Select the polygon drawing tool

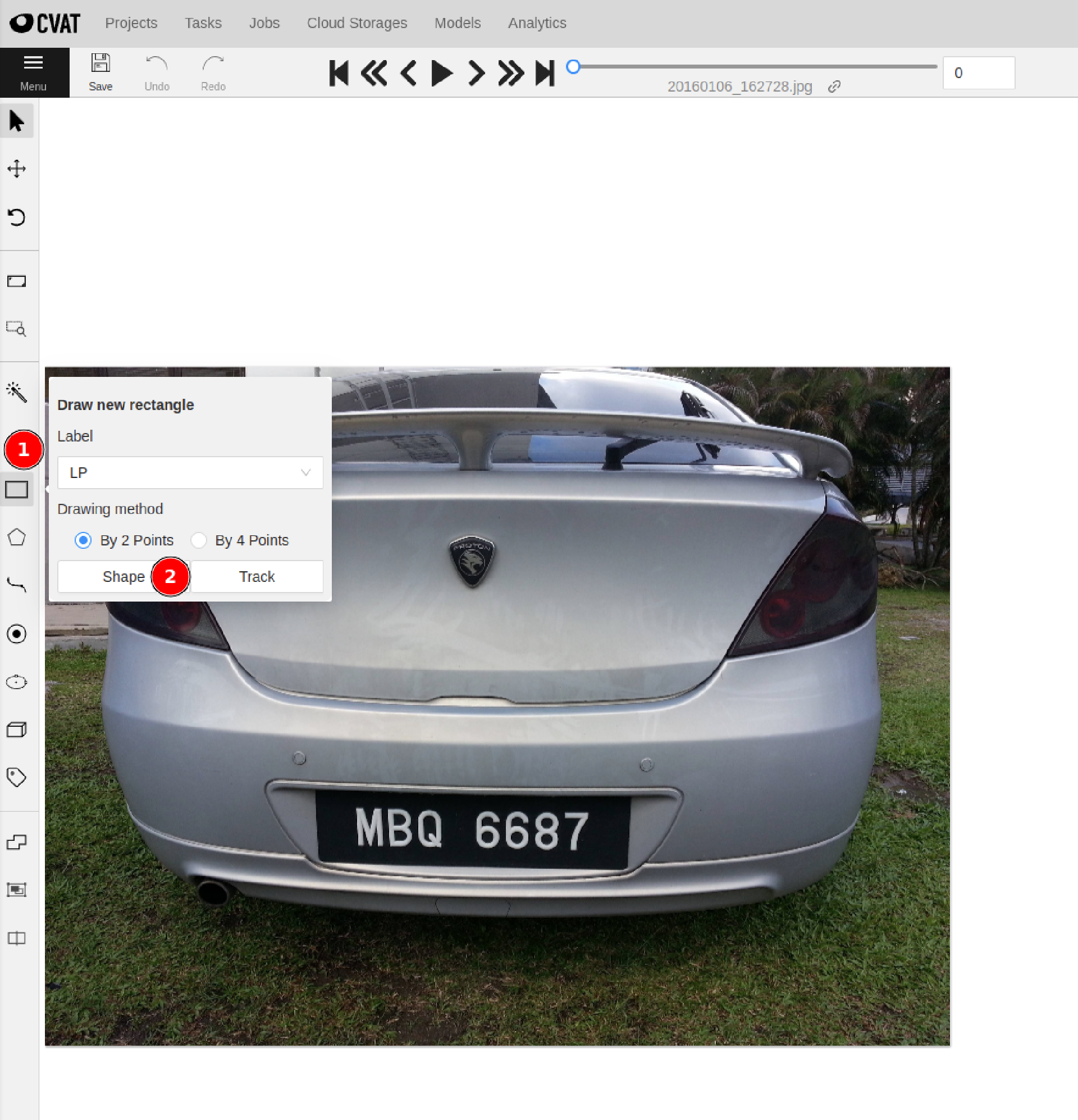[x=17, y=536]
